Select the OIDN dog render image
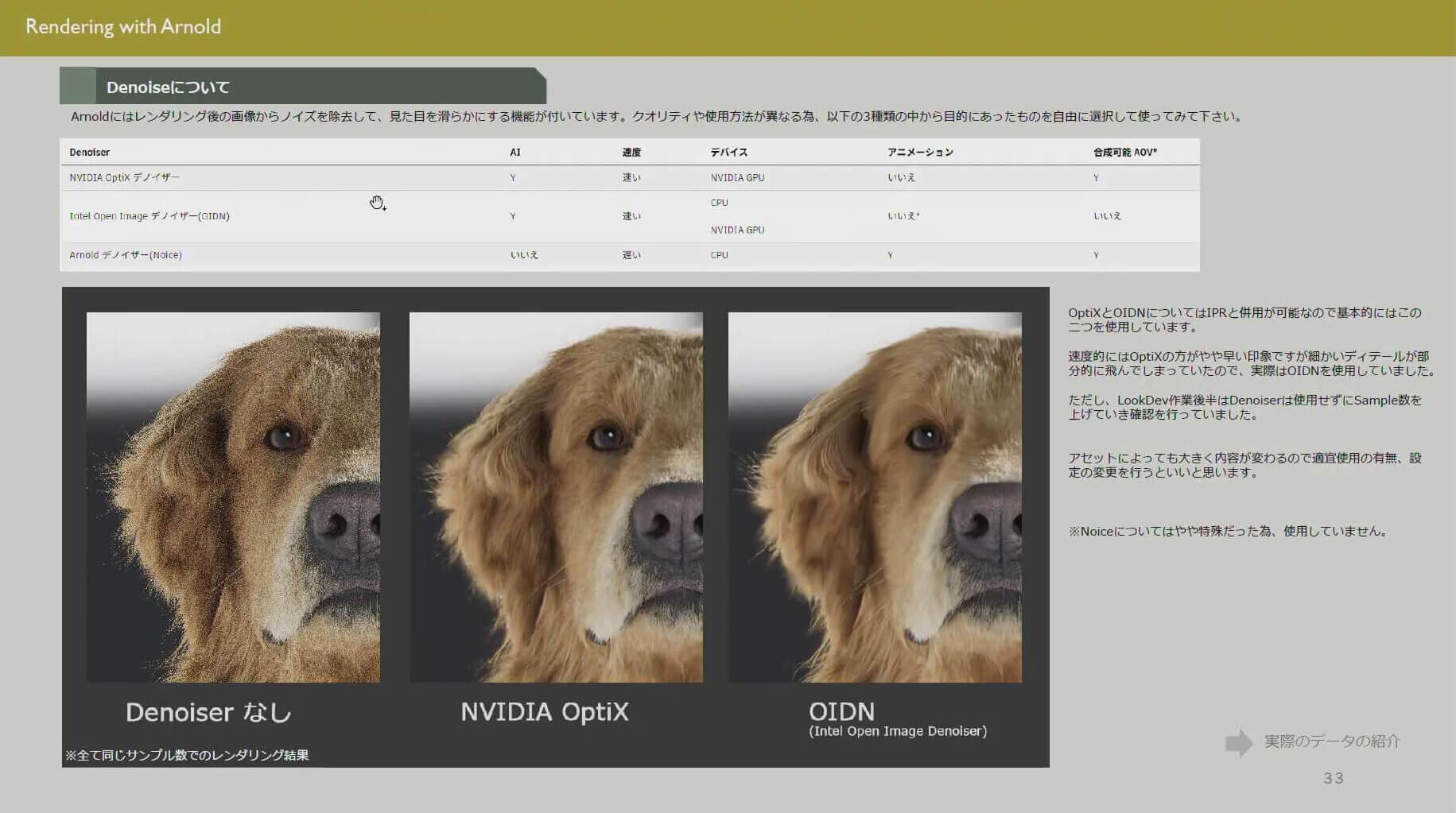This screenshot has width=1456, height=813. pyautogui.click(x=875, y=497)
